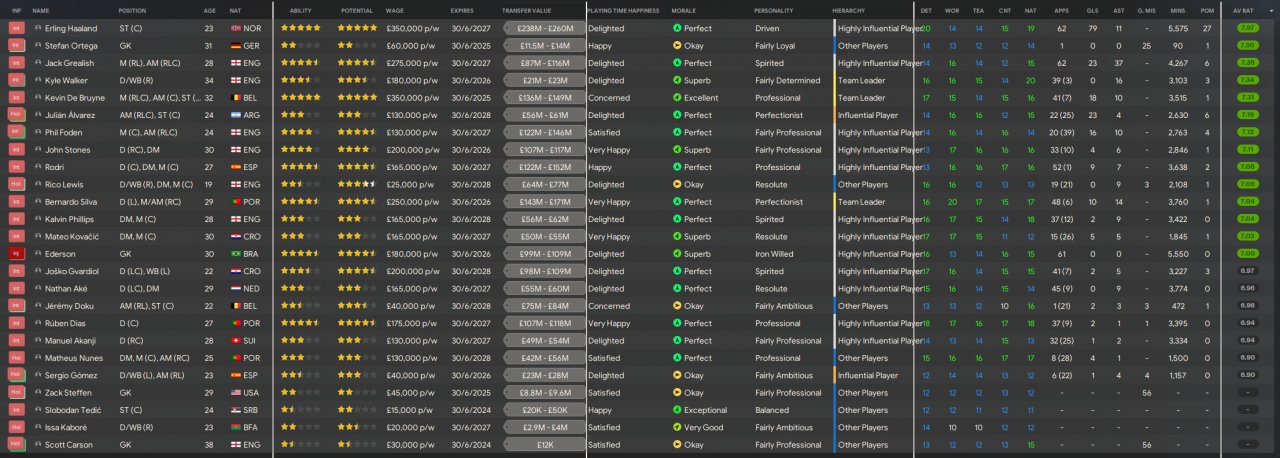Click Kevin De Bruyne's Excellent morale icon
Screen dimensions: 1280x458
point(677,98)
